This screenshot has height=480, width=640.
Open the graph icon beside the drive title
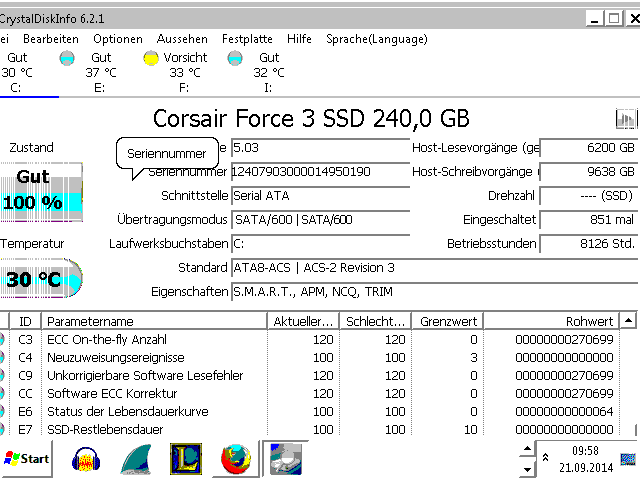pyautogui.click(x=626, y=119)
